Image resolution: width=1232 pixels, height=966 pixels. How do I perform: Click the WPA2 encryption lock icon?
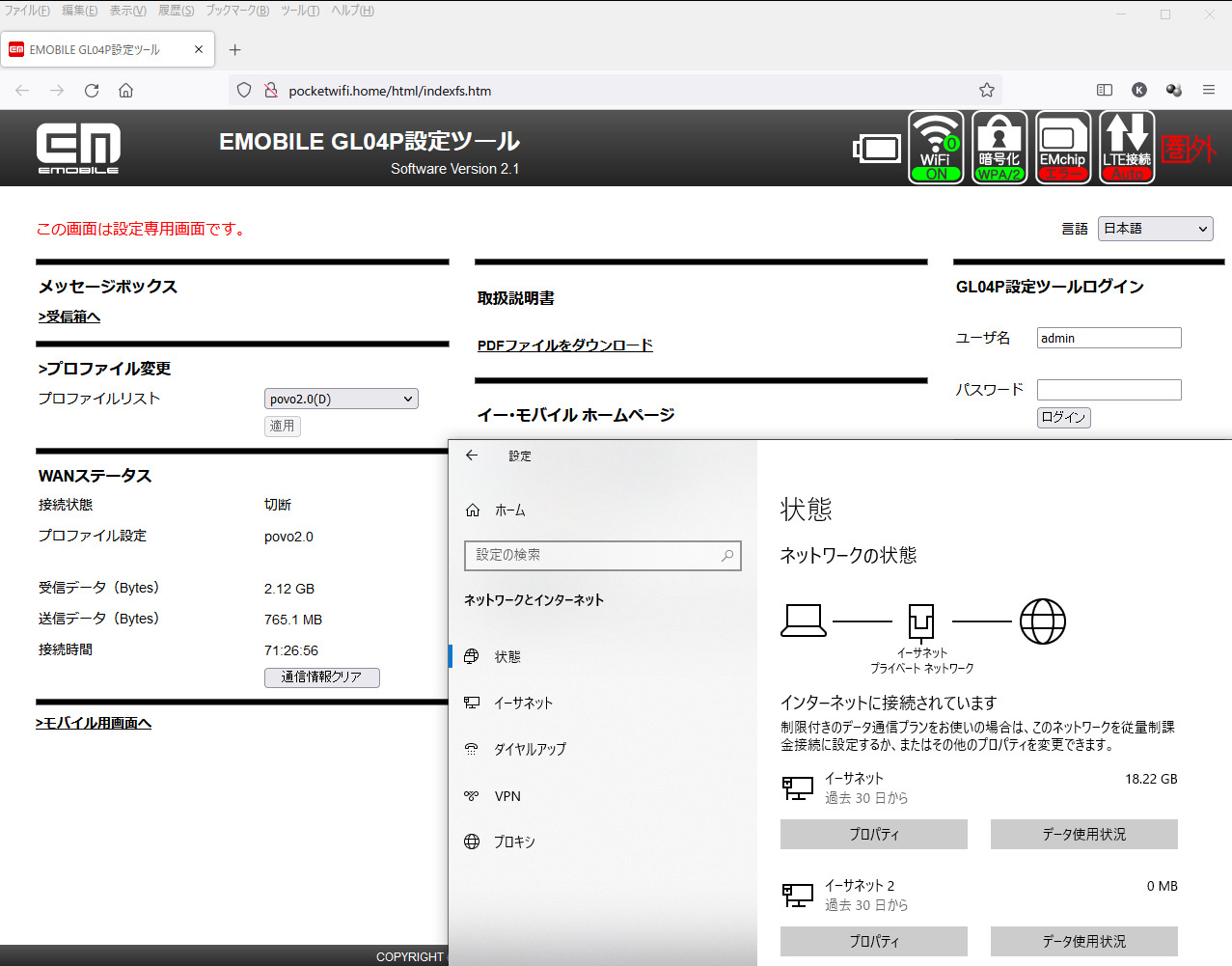tap(999, 148)
